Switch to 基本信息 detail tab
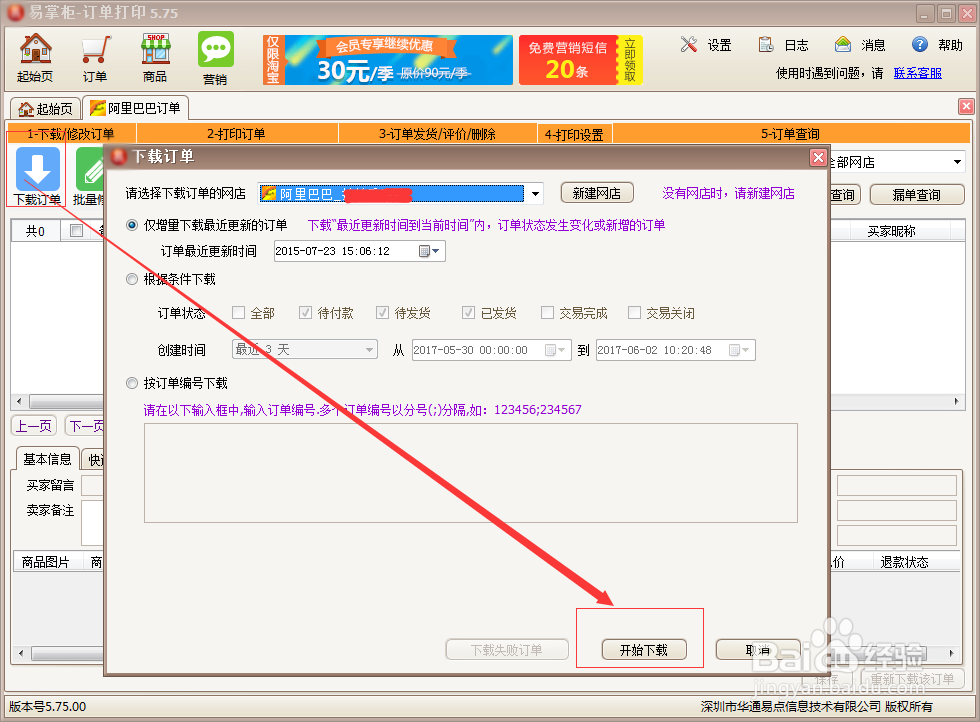This screenshot has width=980, height=722. pyautogui.click(x=48, y=459)
